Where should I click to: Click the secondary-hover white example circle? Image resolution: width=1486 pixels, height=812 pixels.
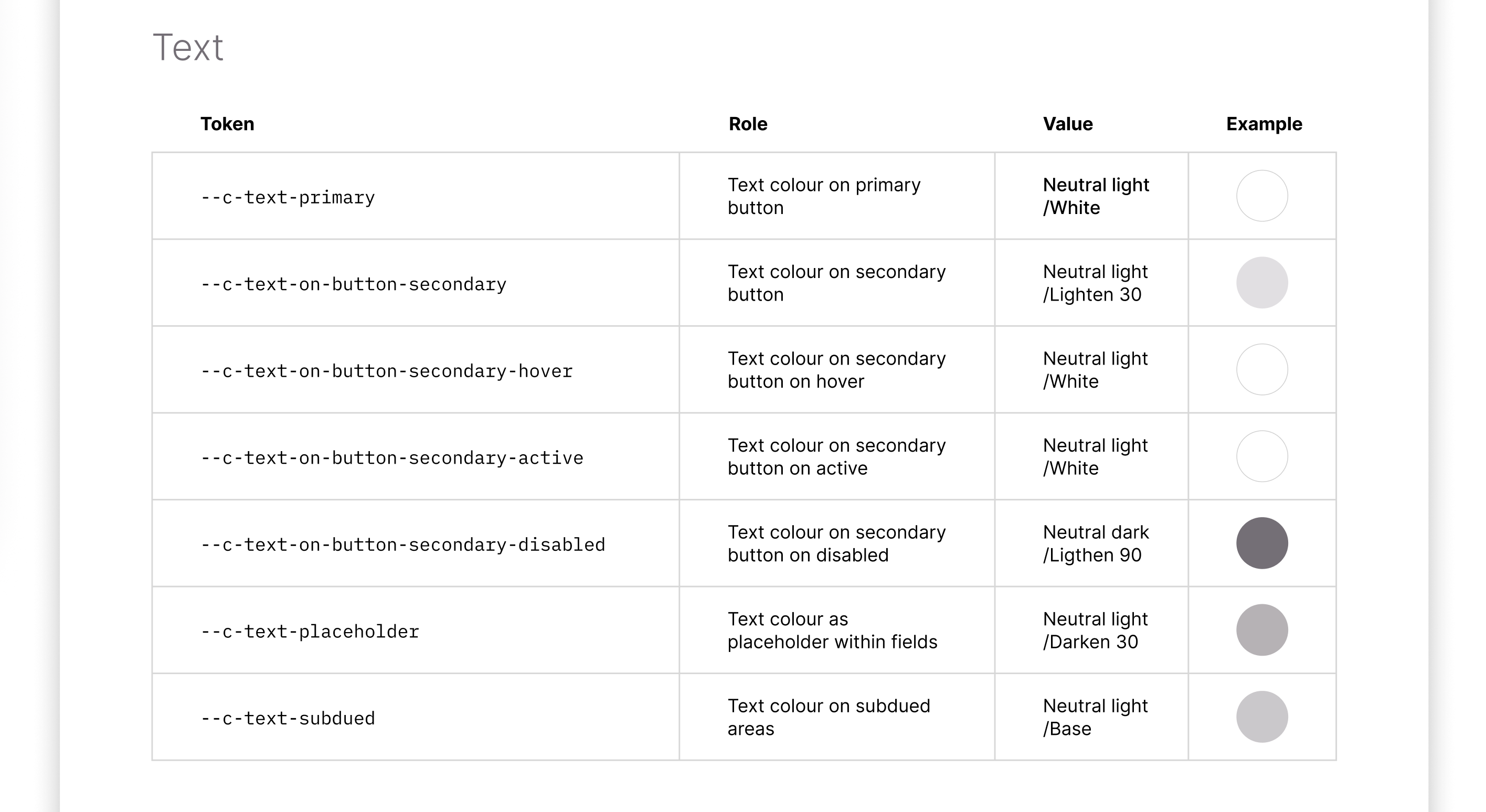[1261, 370]
